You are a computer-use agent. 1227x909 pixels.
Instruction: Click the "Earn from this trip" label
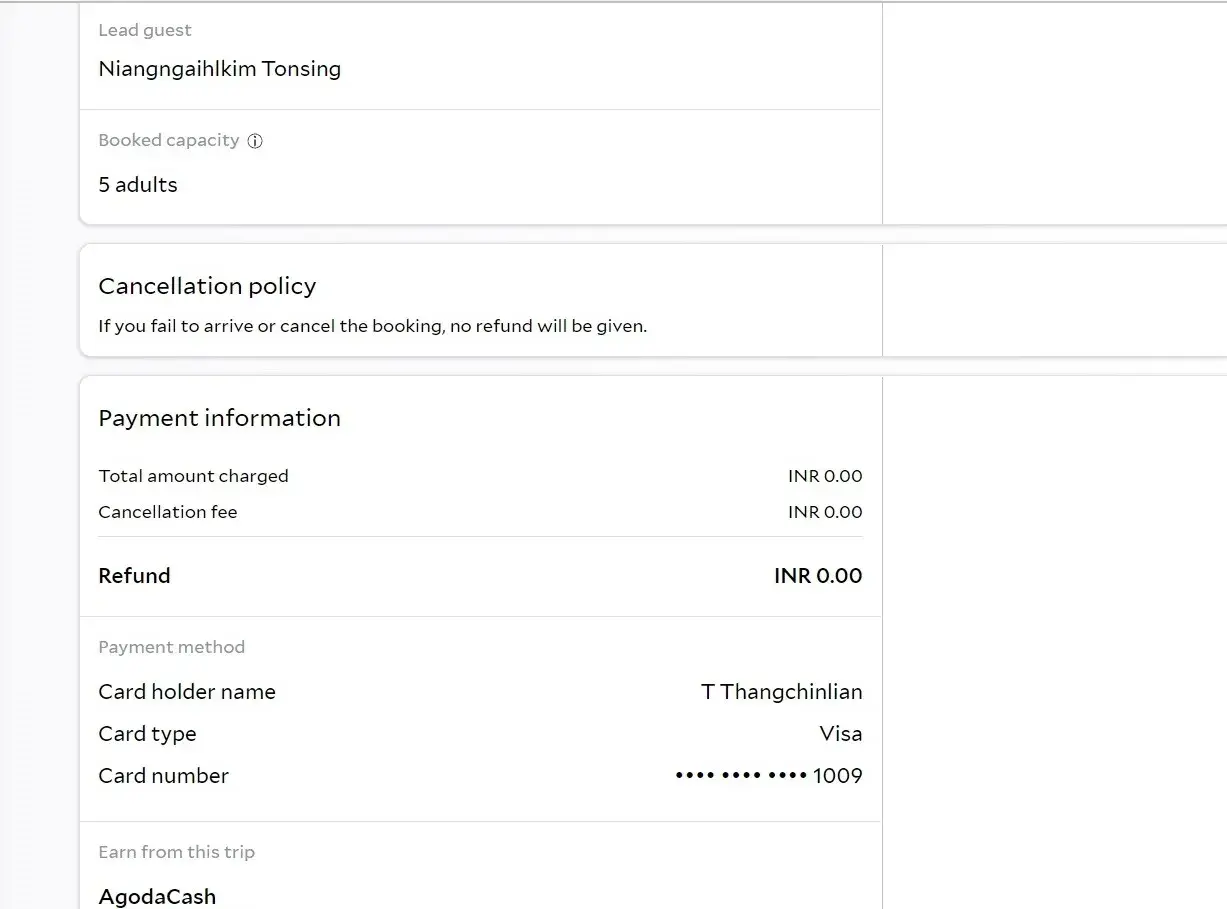[x=176, y=852]
